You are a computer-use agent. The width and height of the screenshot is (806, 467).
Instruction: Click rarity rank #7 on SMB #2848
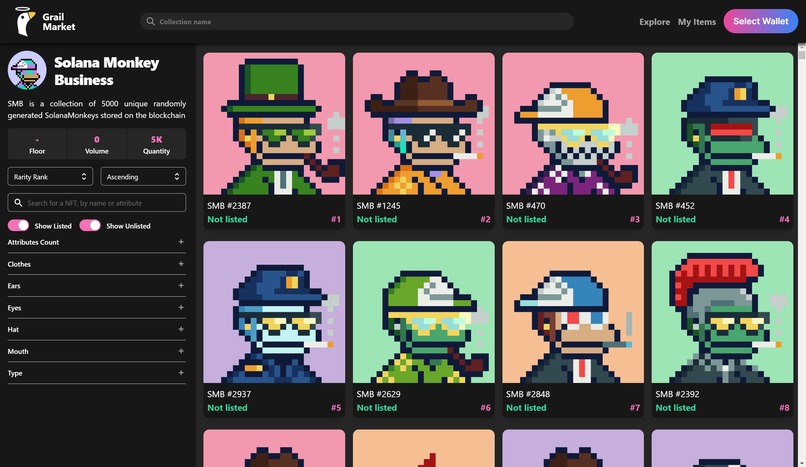pyautogui.click(x=635, y=407)
